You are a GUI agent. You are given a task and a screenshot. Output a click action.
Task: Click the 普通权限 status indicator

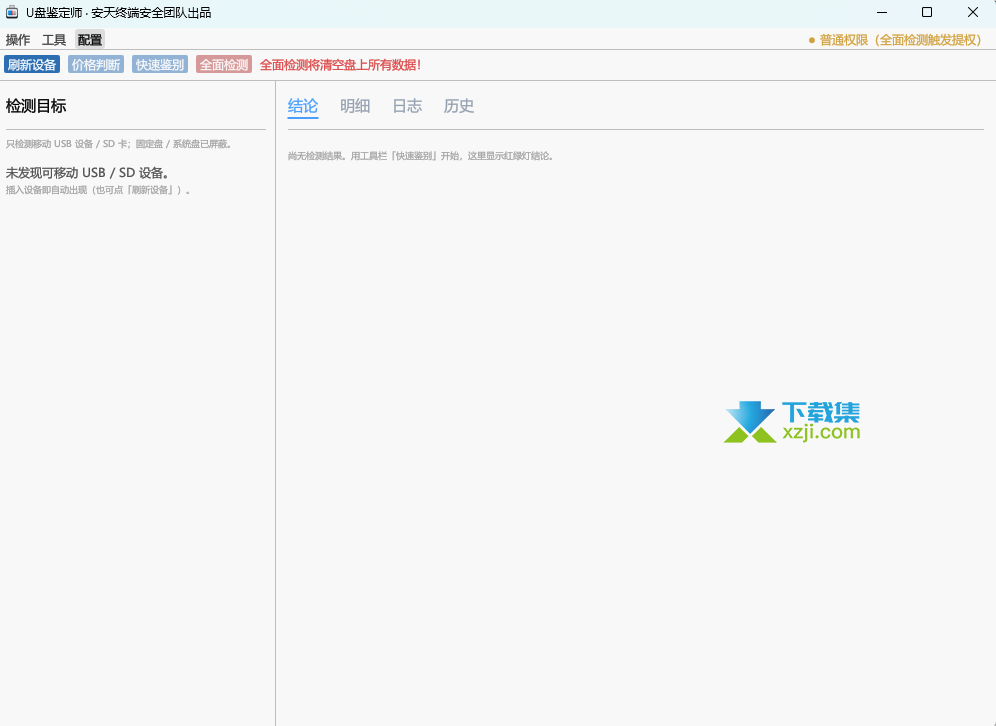[895, 40]
